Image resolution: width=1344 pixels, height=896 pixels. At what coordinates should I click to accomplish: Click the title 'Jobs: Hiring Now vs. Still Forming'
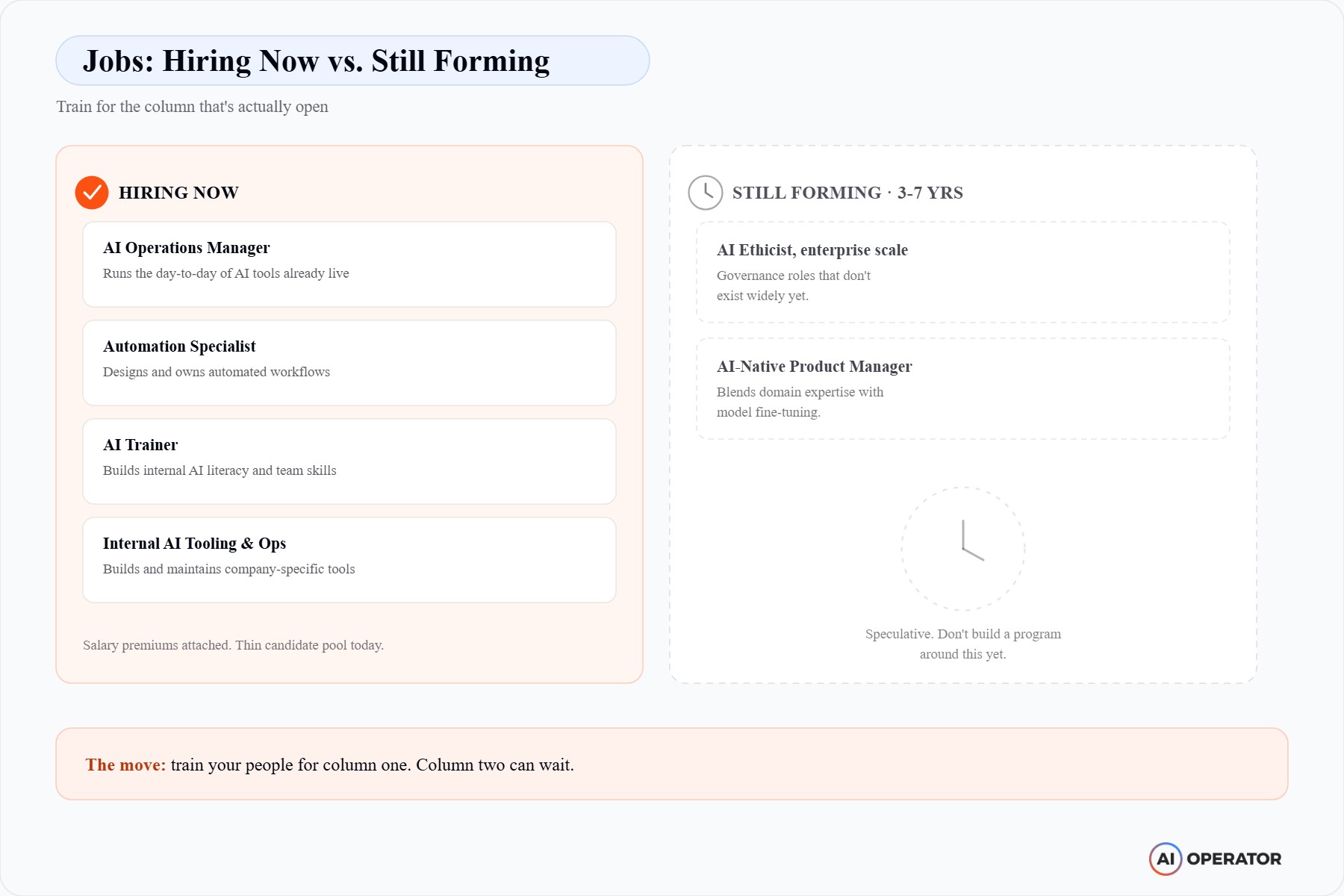(x=317, y=61)
